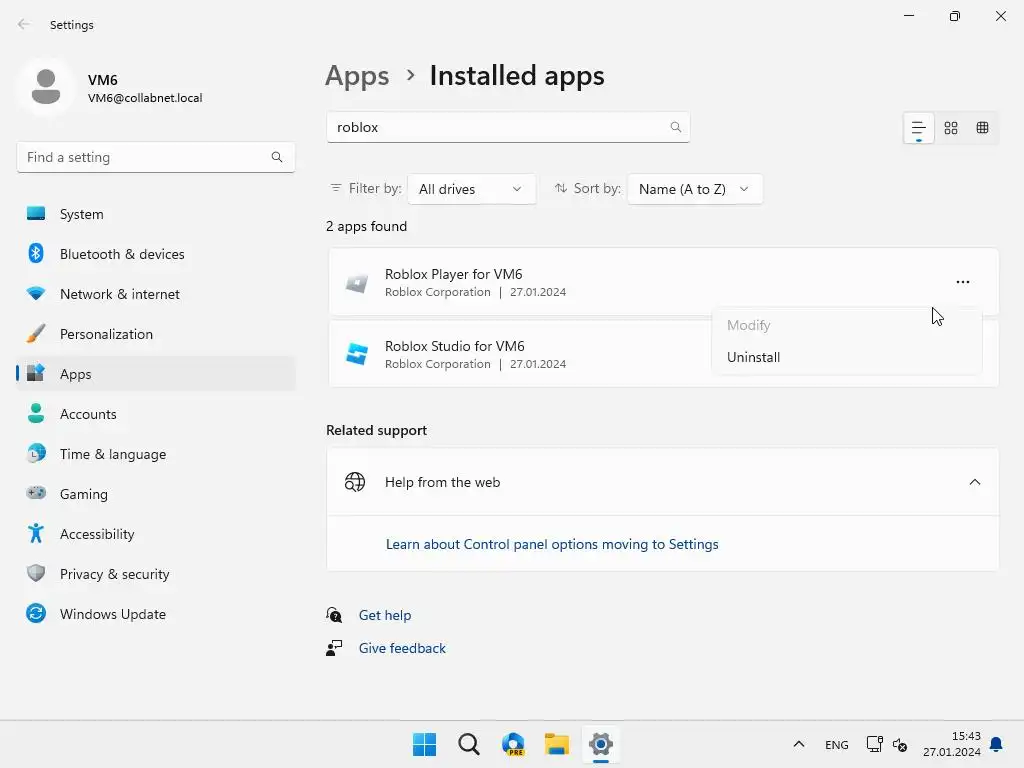Open Bluetooth & devices settings
The height and width of the screenshot is (768, 1024).
pyautogui.click(x=122, y=254)
